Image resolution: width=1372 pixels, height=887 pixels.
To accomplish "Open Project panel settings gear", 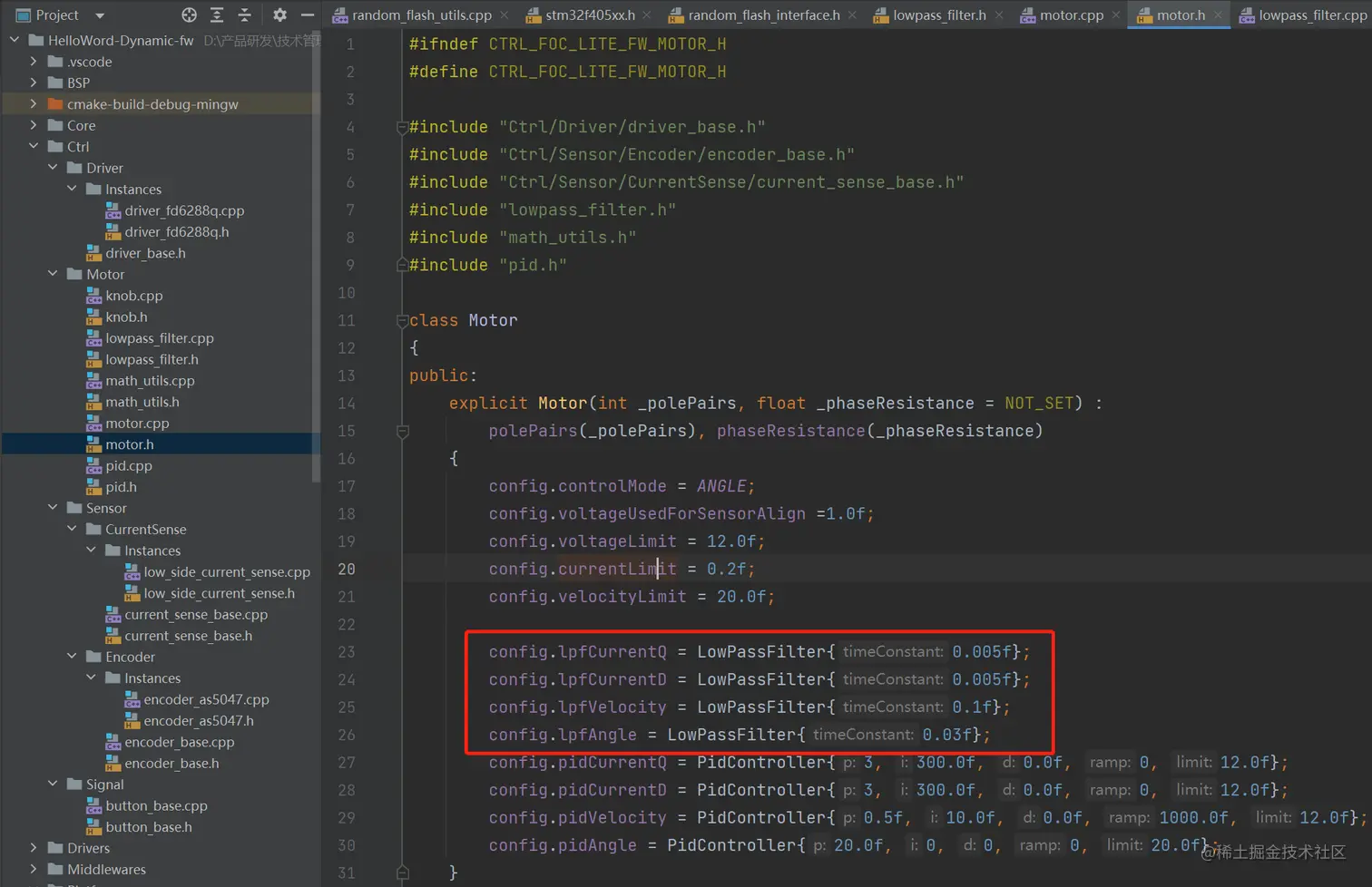I will [279, 15].
